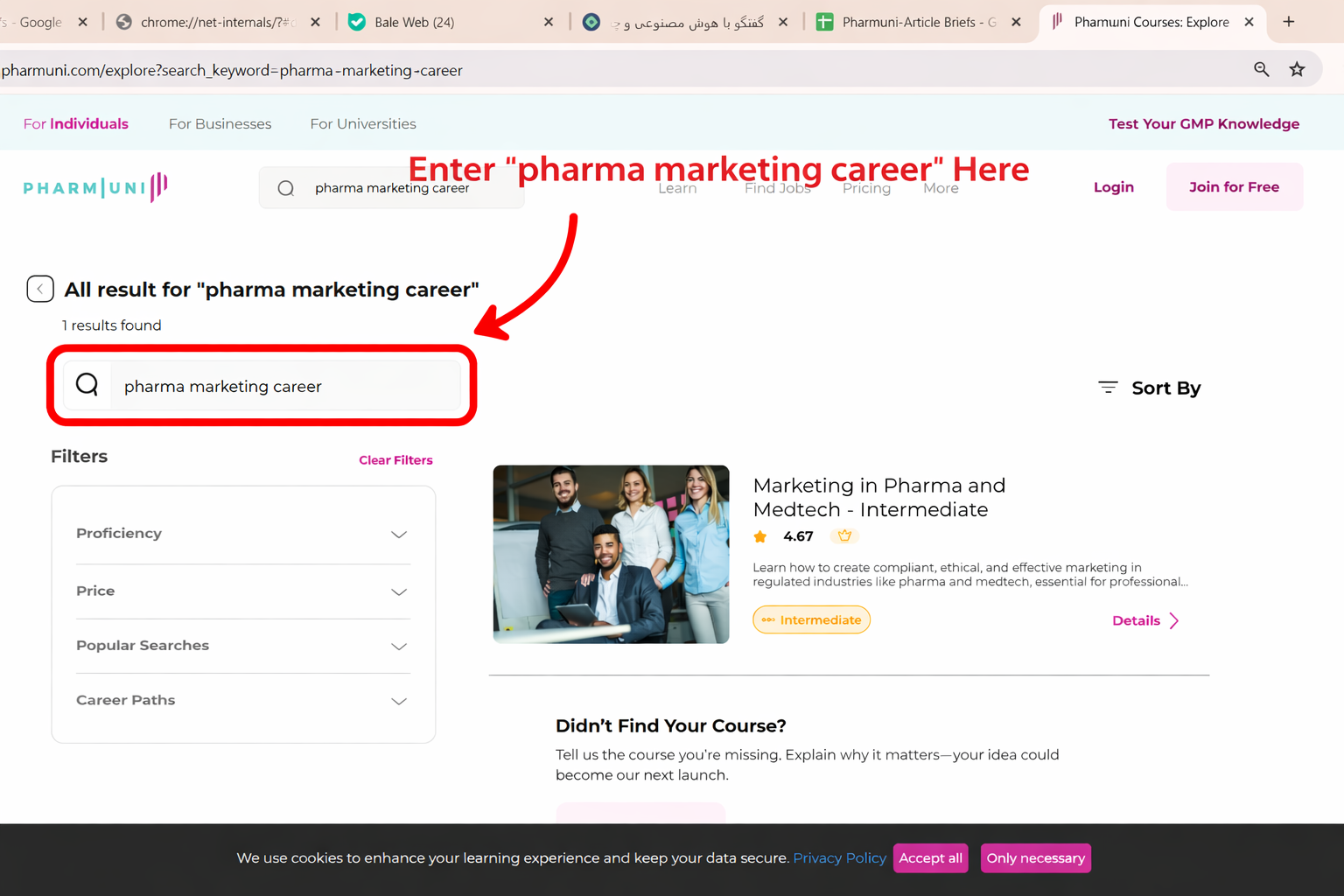The width and height of the screenshot is (1344, 896).
Task: Open the Privacy Policy link
Action: (838, 857)
